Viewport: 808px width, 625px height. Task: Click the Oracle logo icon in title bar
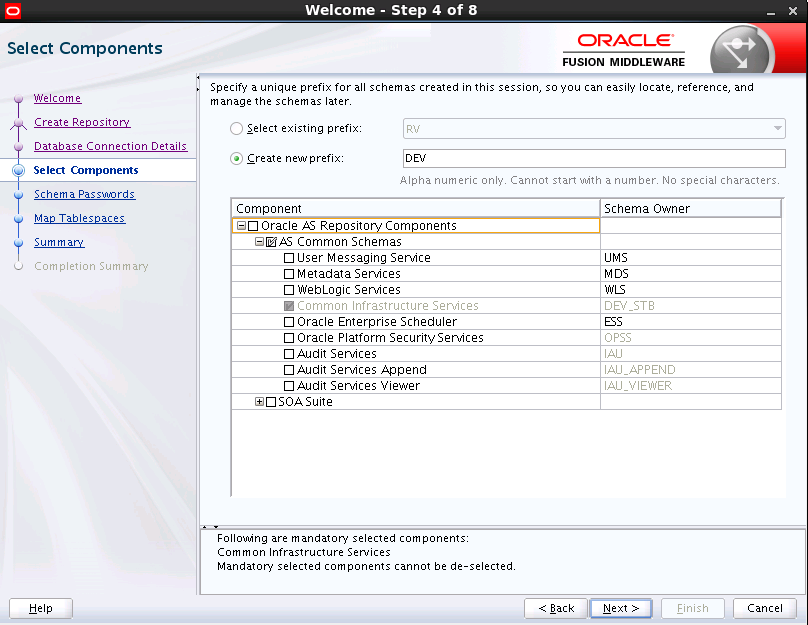coord(12,10)
